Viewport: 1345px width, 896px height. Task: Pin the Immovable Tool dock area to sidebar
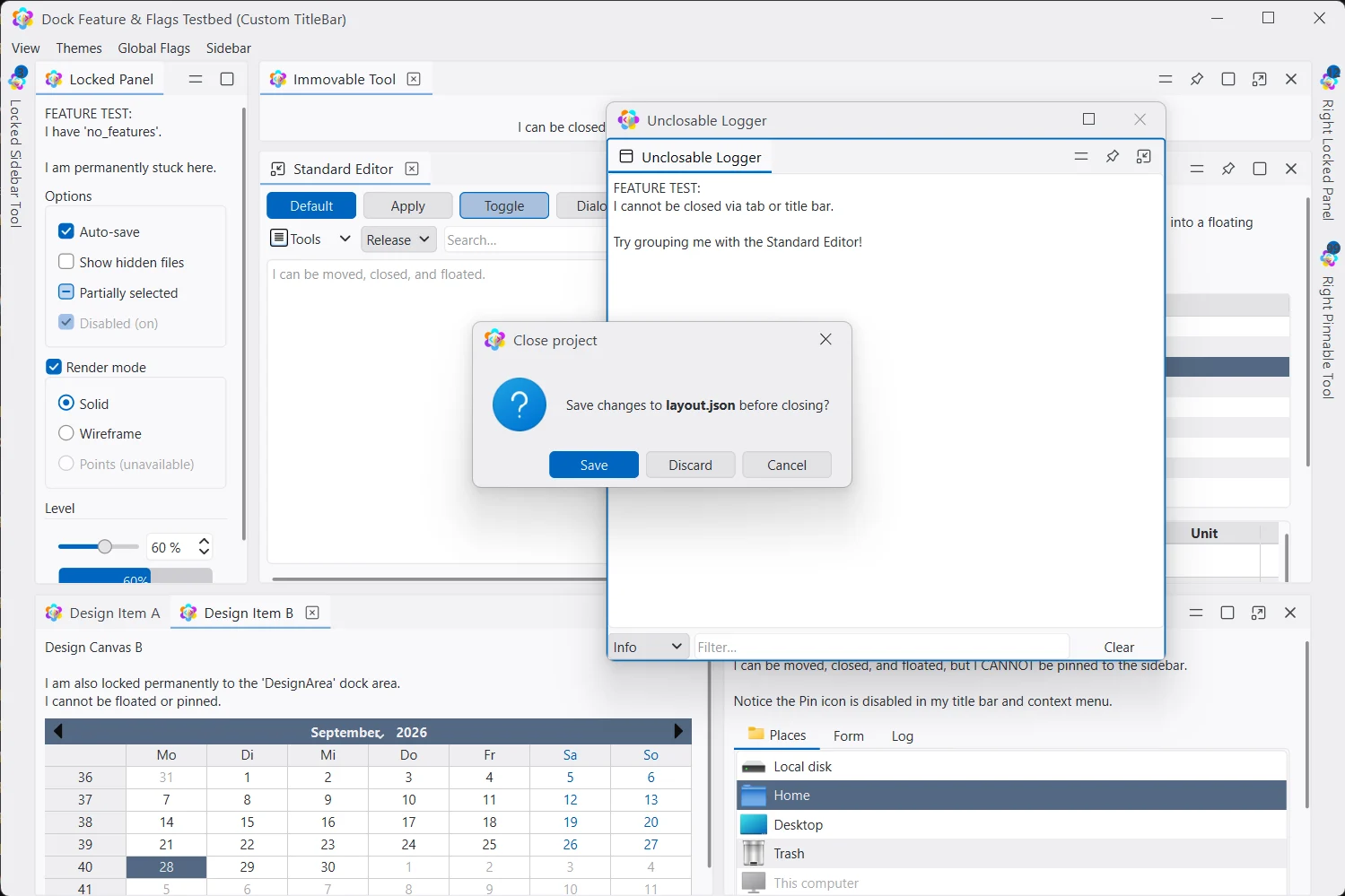(1197, 79)
